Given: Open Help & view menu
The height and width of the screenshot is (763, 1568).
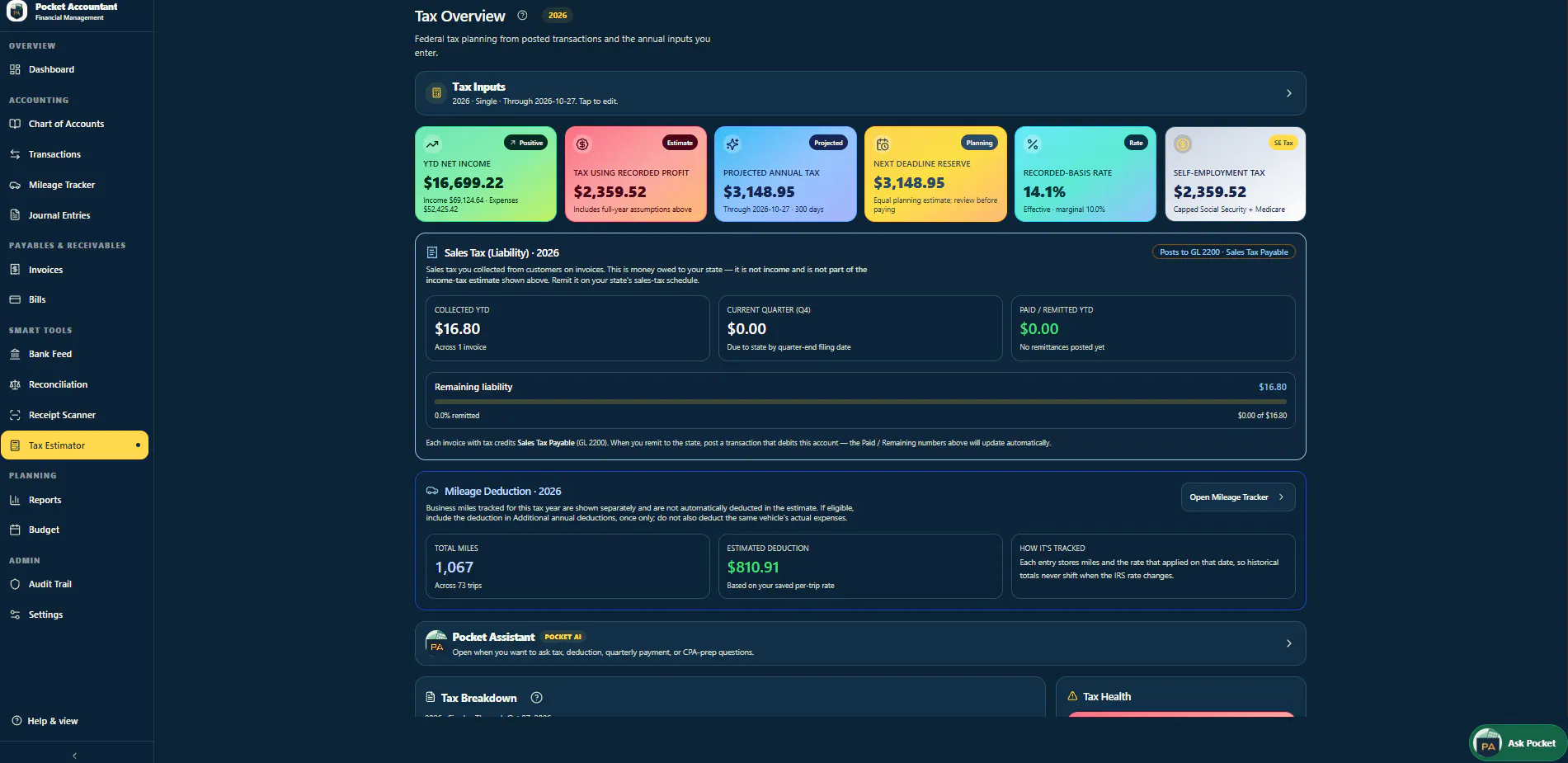Looking at the screenshot, I should coord(45,721).
